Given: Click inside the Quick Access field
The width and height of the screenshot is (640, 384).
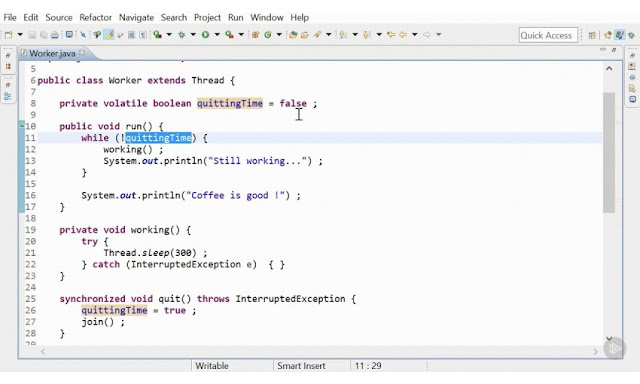Looking at the screenshot, I should [548, 35].
